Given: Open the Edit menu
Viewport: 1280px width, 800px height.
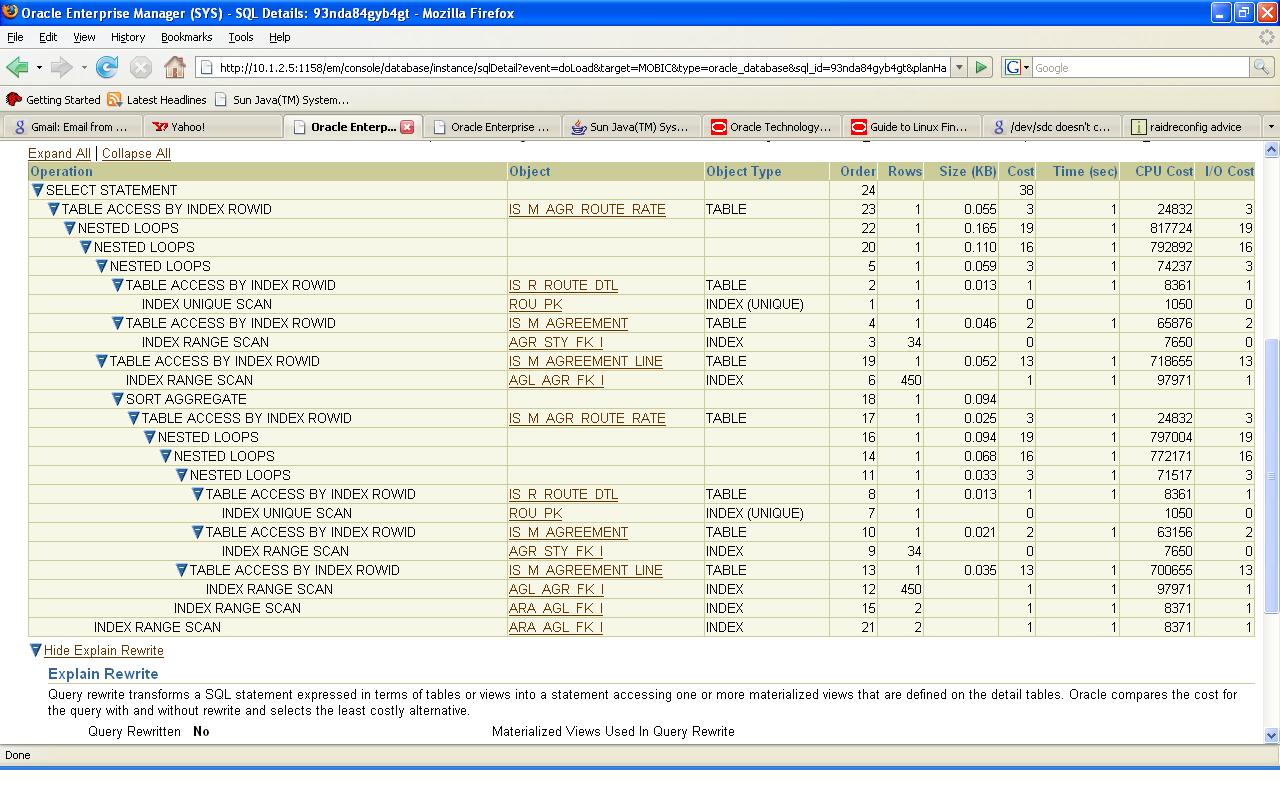Looking at the screenshot, I should pos(48,37).
